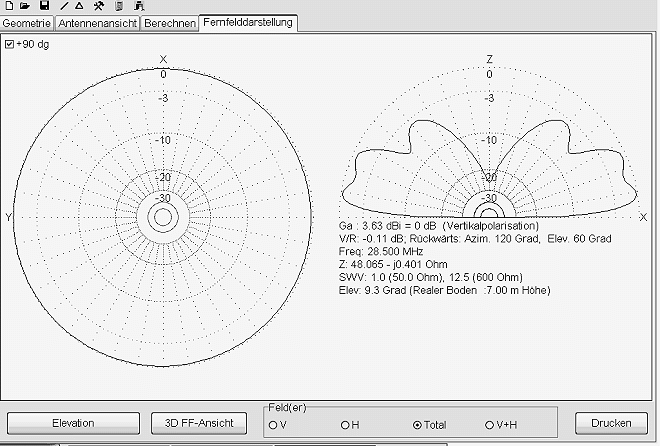Select the H field radio button
The width and height of the screenshot is (660, 446).
pos(345,425)
